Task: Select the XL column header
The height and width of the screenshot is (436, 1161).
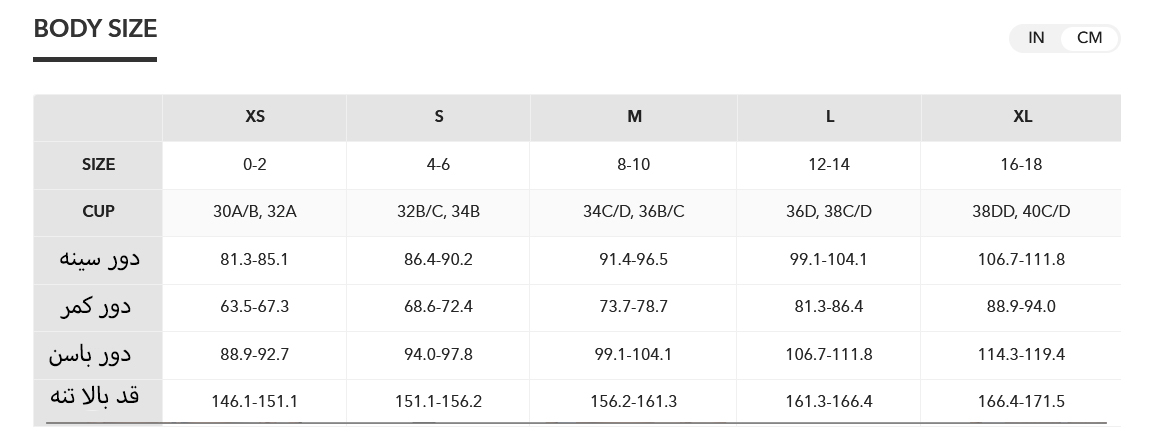Action: click(1021, 117)
